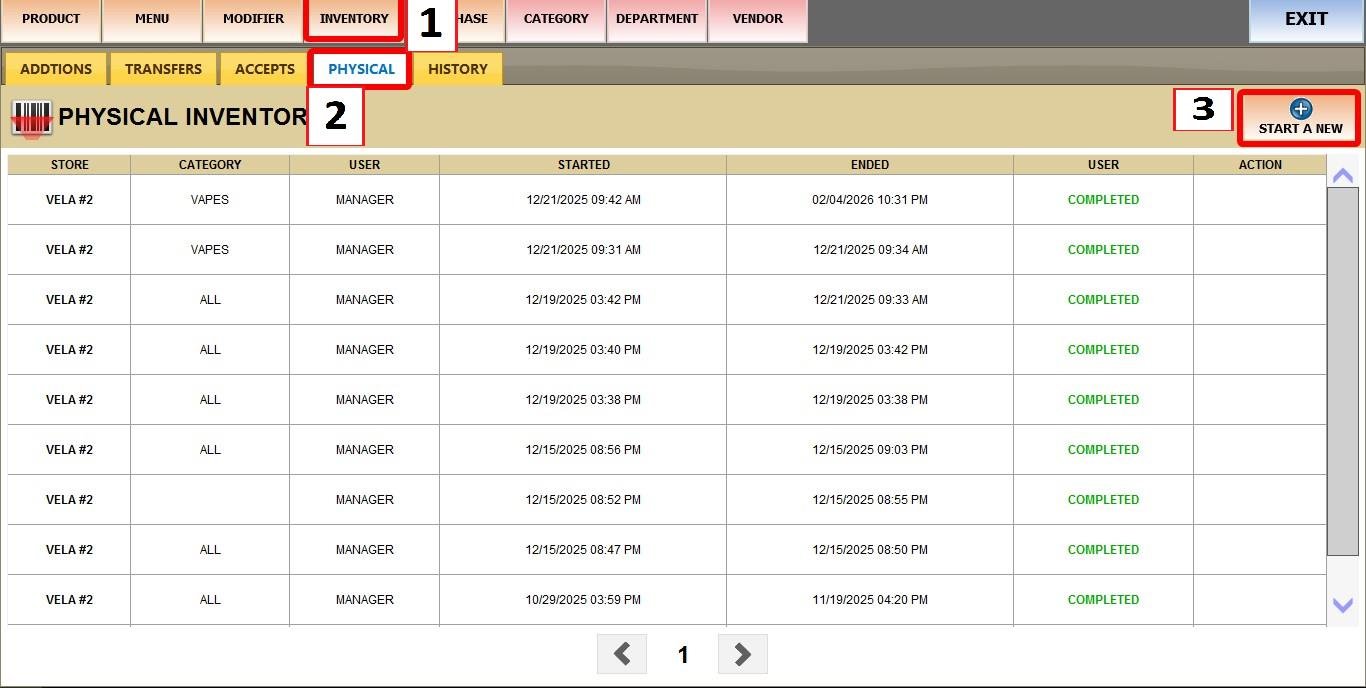This screenshot has height=688, width=1366.
Task: Open the Product section
Action: (51, 19)
